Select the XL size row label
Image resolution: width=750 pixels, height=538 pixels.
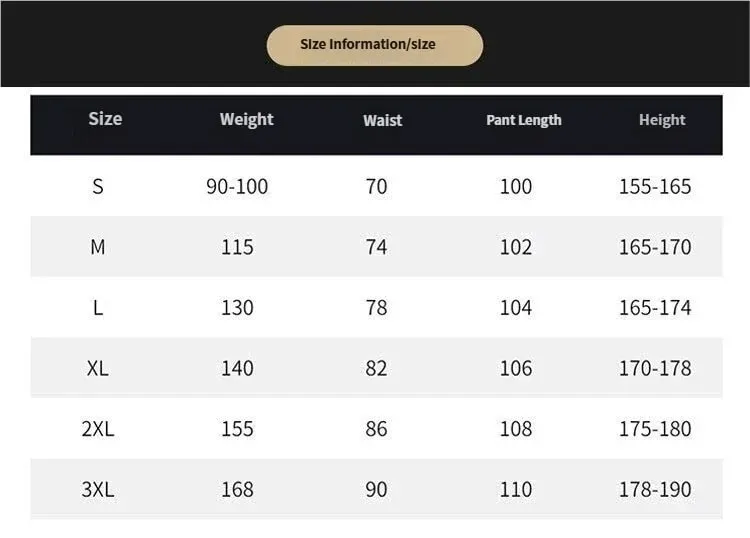[98, 368]
